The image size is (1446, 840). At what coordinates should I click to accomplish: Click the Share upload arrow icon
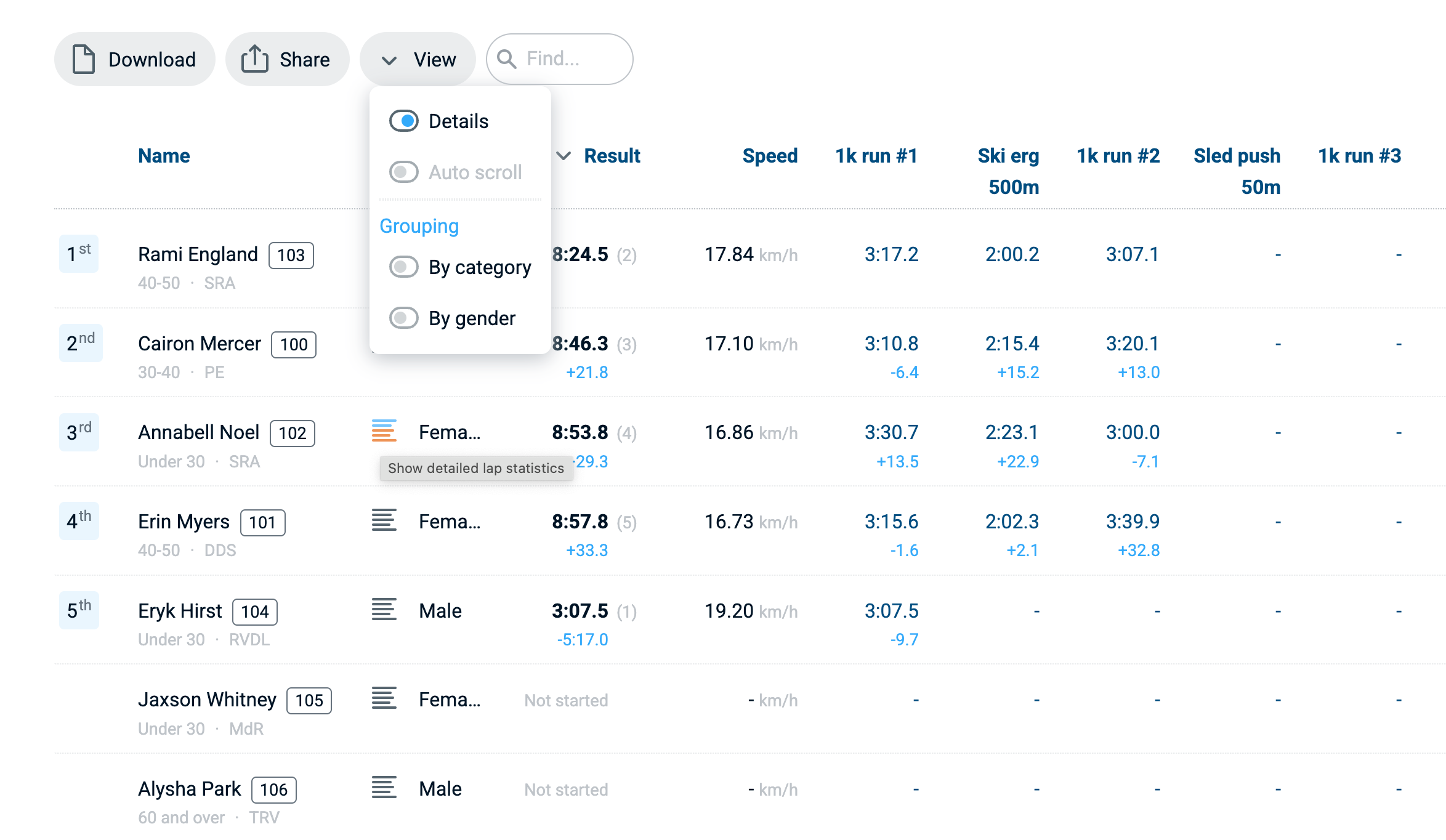pos(254,59)
